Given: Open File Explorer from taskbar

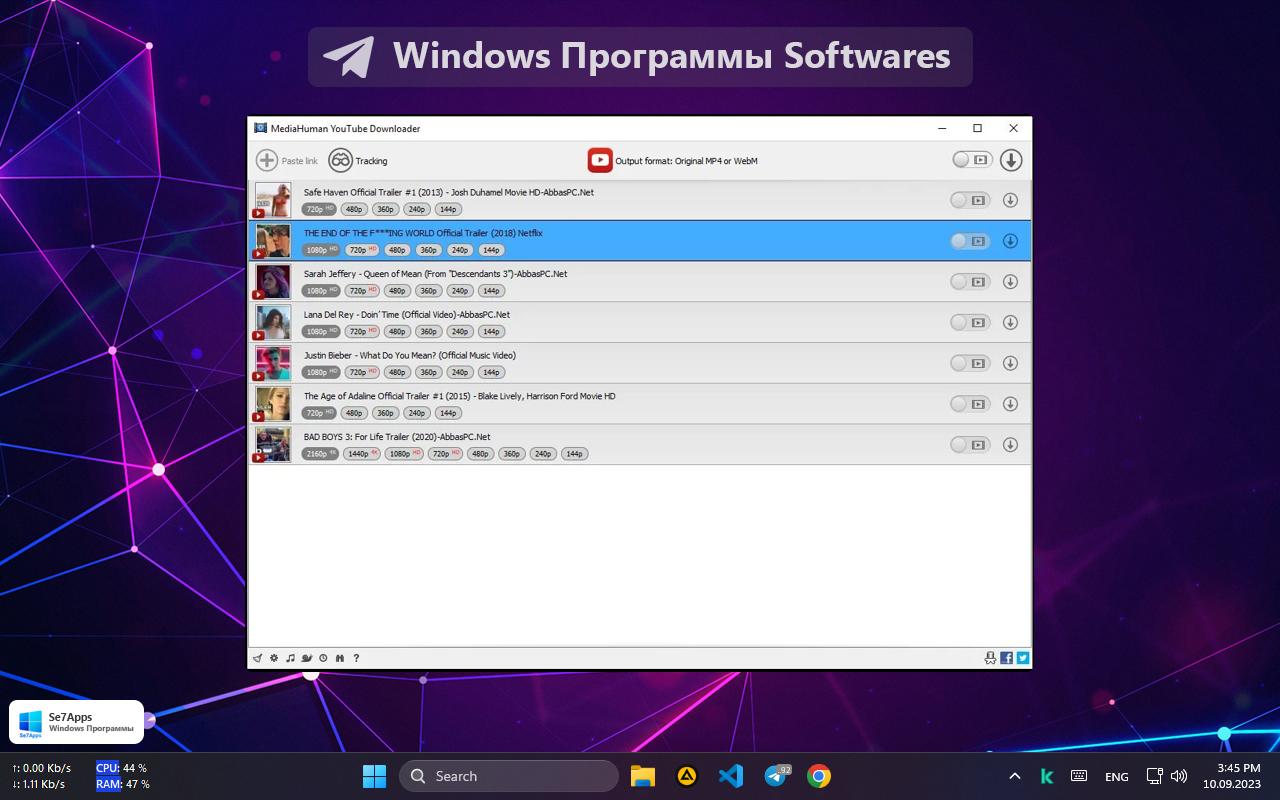Looking at the screenshot, I should (x=642, y=776).
